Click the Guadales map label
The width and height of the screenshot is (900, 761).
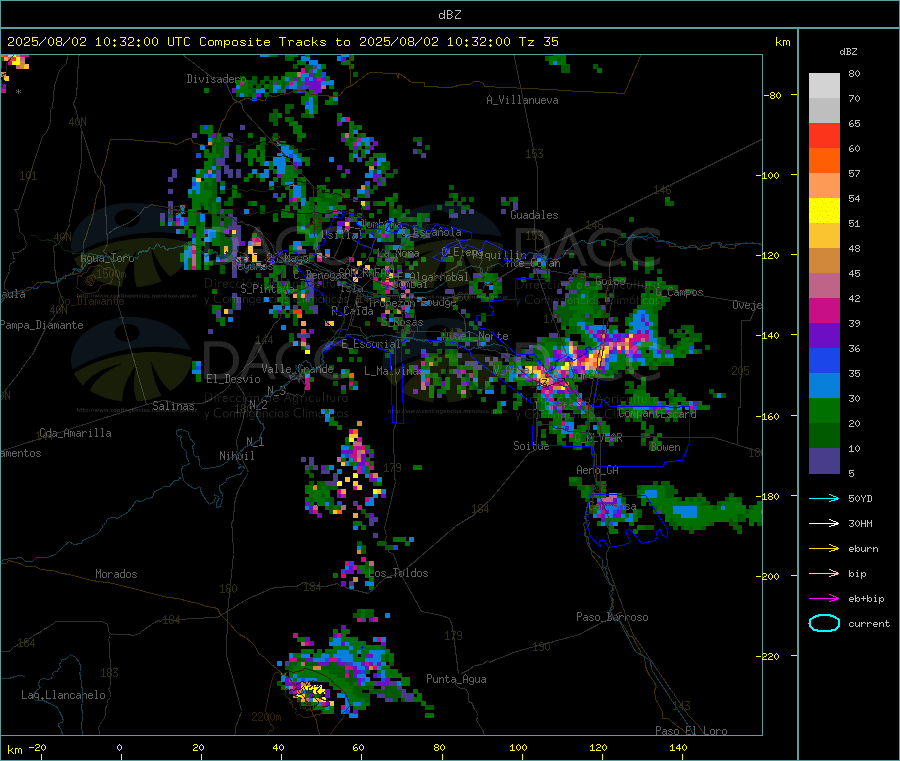point(534,215)
